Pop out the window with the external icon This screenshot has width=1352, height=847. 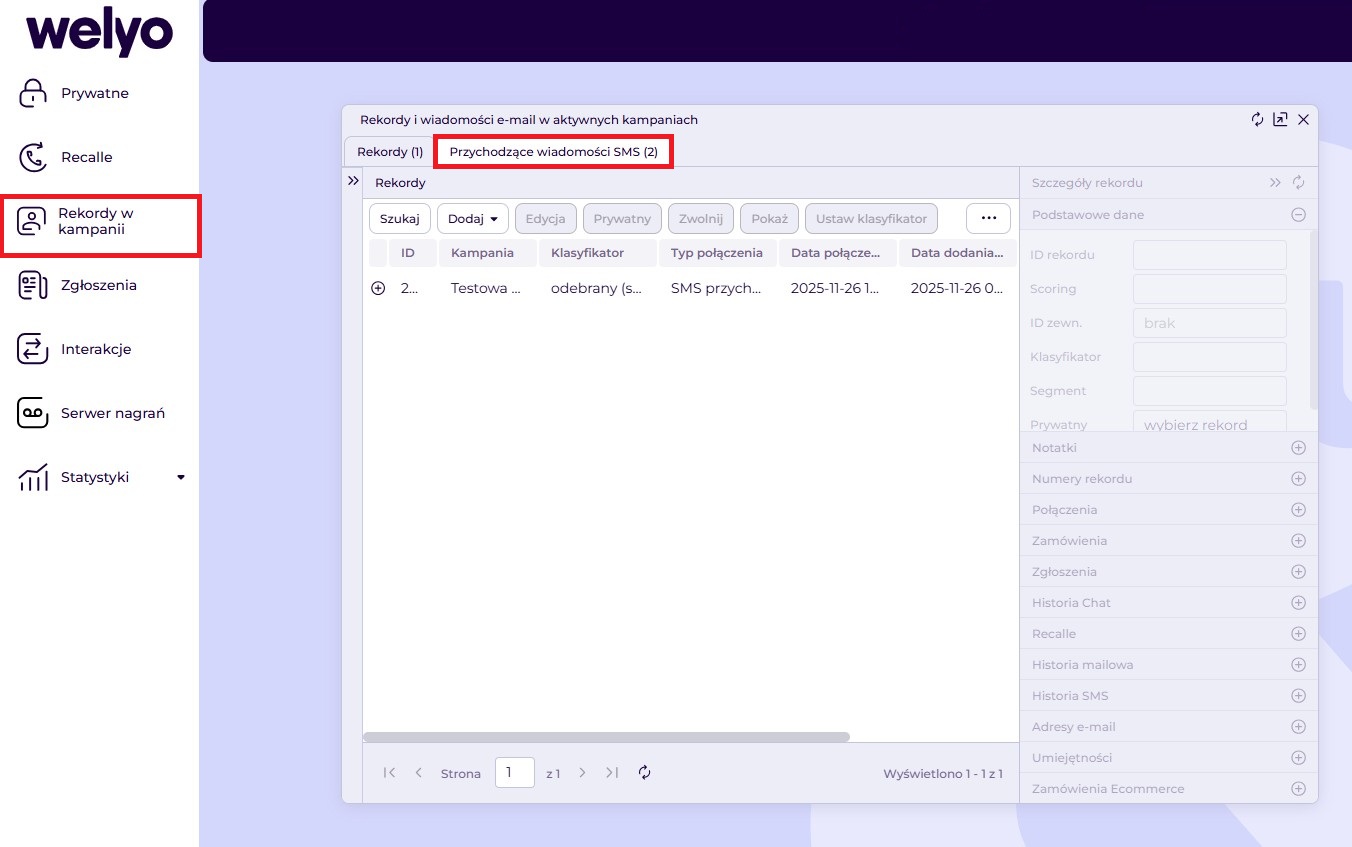(1280, 119)
